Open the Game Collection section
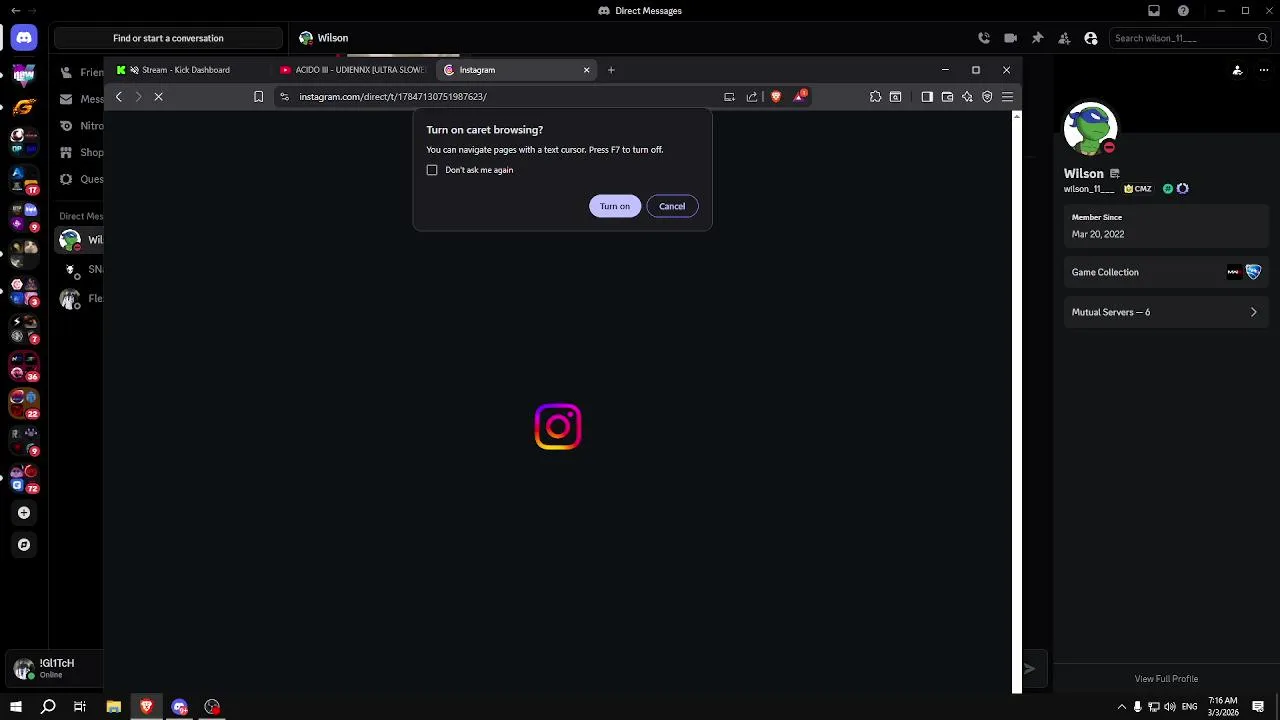This screenshot has height=720, width=1280. pos(1165,272)
